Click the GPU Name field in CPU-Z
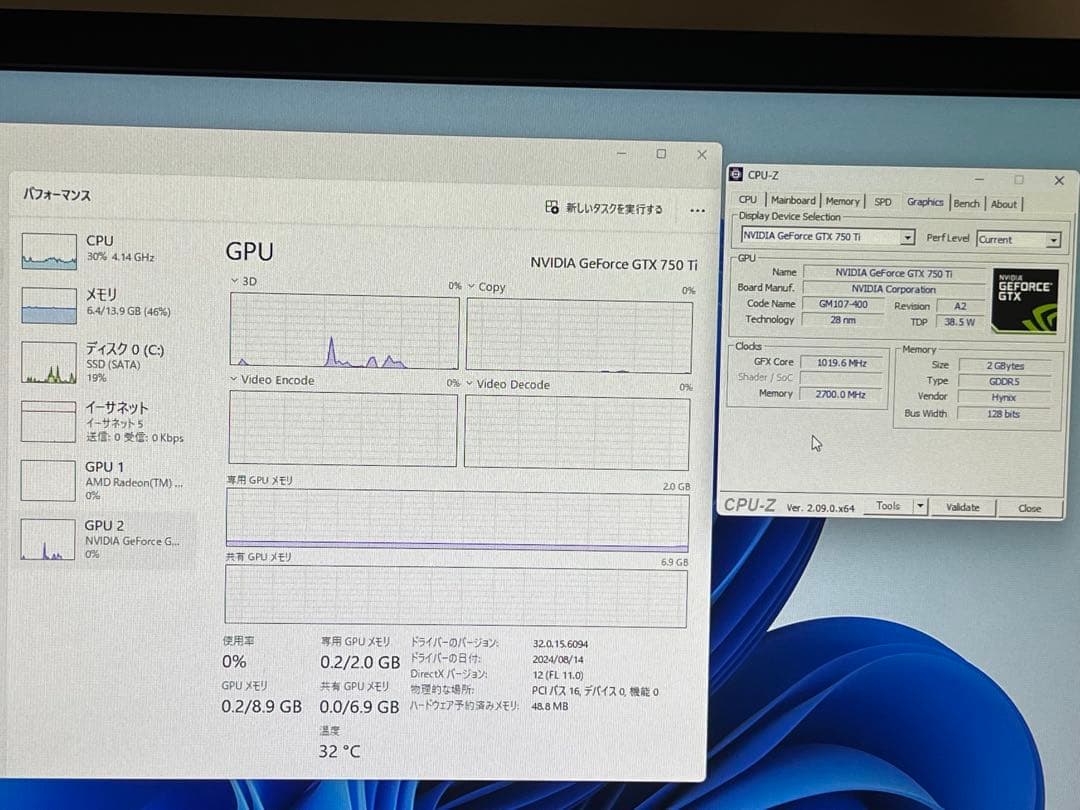 pyautogui.click(x=894, y=273)
